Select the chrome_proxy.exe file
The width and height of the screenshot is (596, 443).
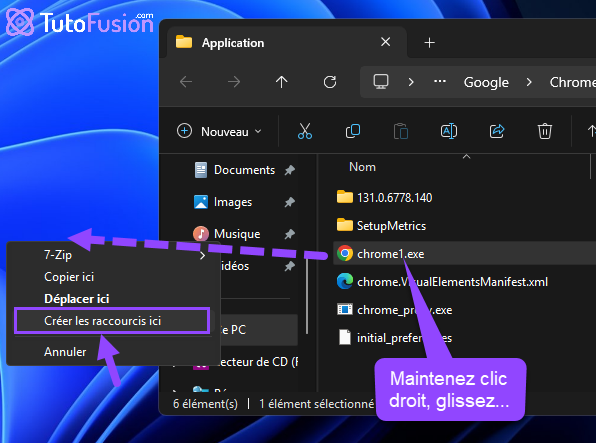[x=464, y=310]
